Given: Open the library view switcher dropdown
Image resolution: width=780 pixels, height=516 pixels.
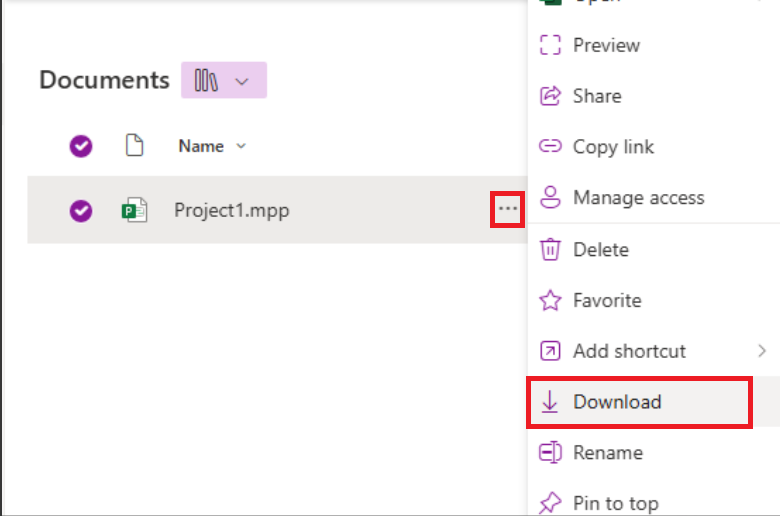Looking at the screenshot, I should (224, 80).
